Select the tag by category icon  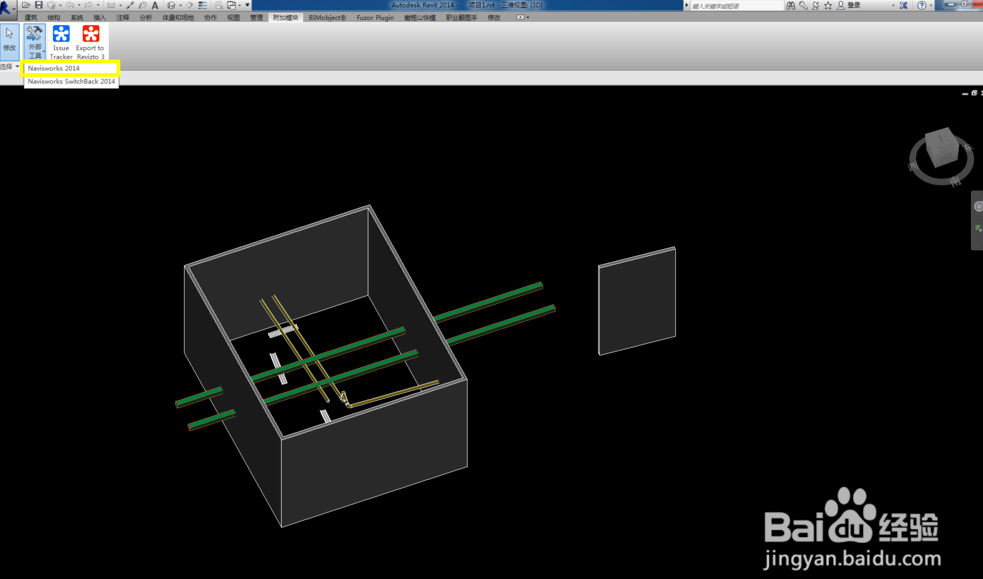pyautogui.click(x=143, y=5)
